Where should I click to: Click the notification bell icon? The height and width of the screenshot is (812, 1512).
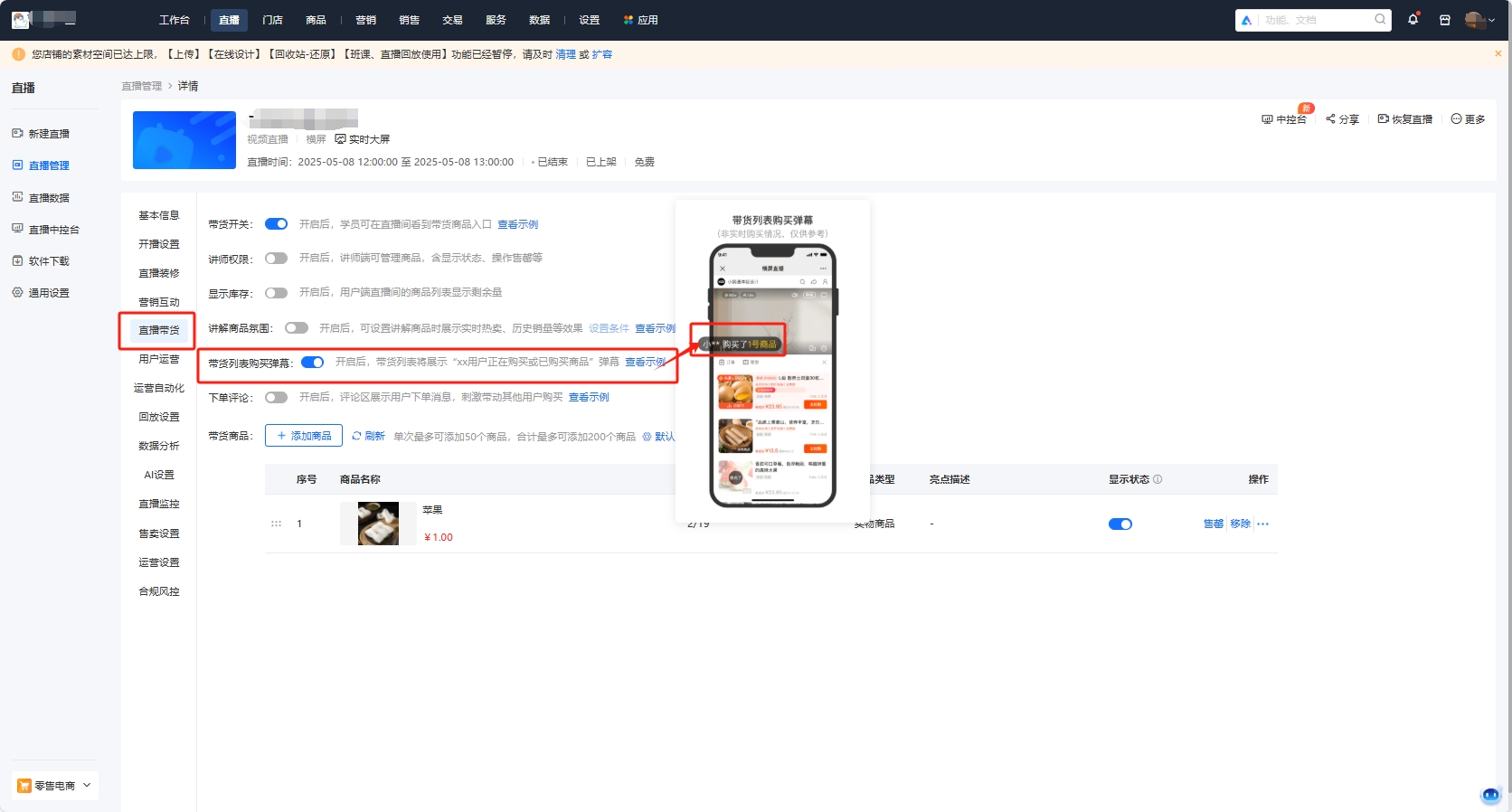click(1413, 20)
